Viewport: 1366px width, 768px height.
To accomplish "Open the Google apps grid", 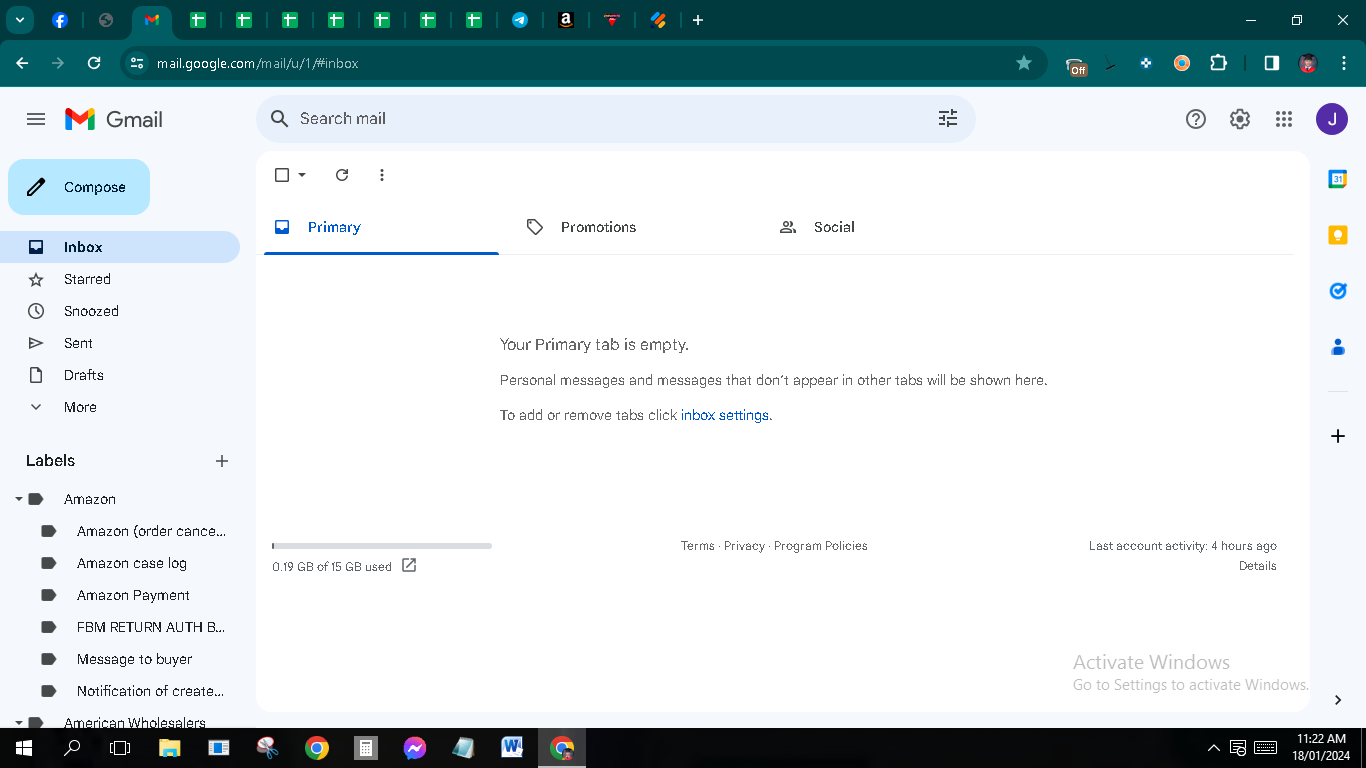I will (x=1284, y=119).
